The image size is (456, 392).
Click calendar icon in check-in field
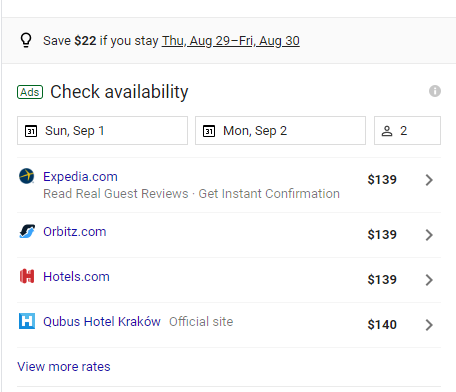point(31,131)
